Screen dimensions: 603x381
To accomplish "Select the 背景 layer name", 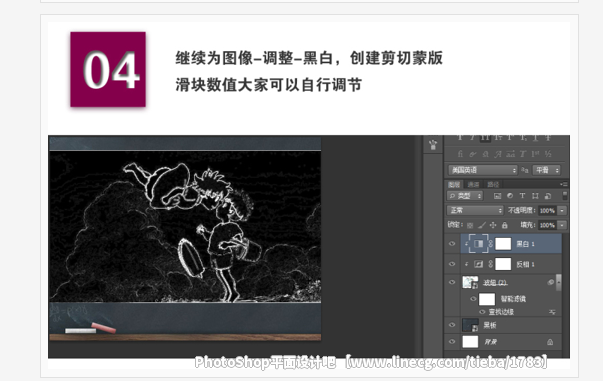I will 490,342.
